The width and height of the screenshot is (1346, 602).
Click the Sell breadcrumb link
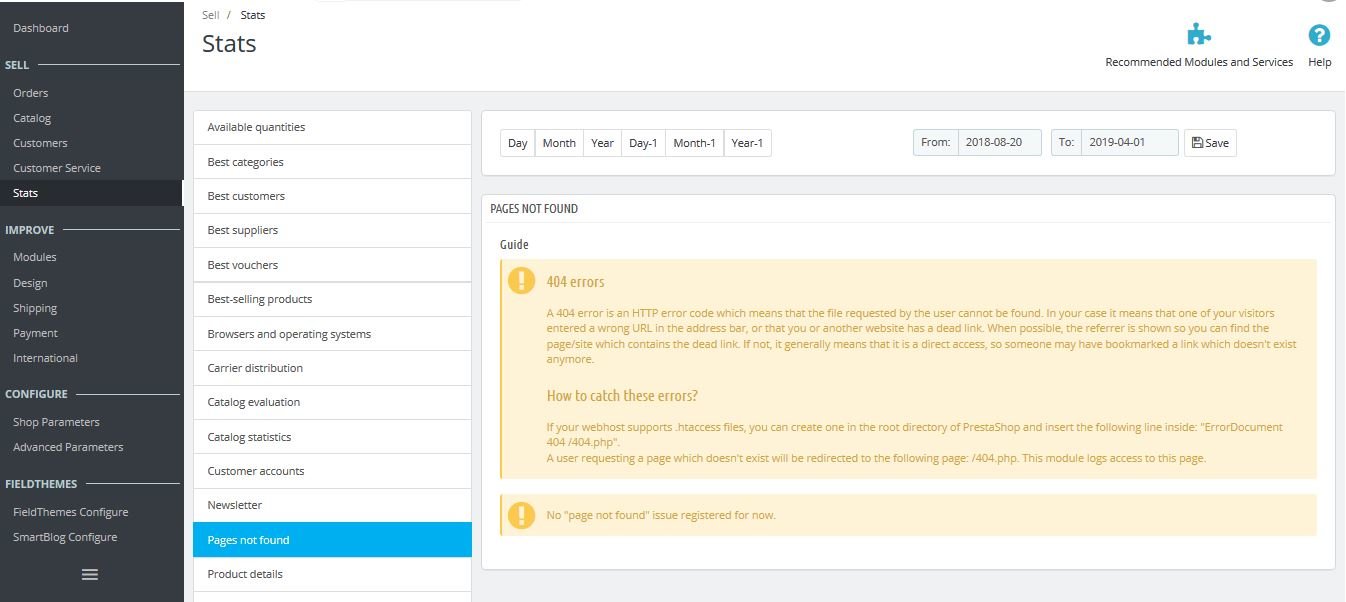coord(210,15)
